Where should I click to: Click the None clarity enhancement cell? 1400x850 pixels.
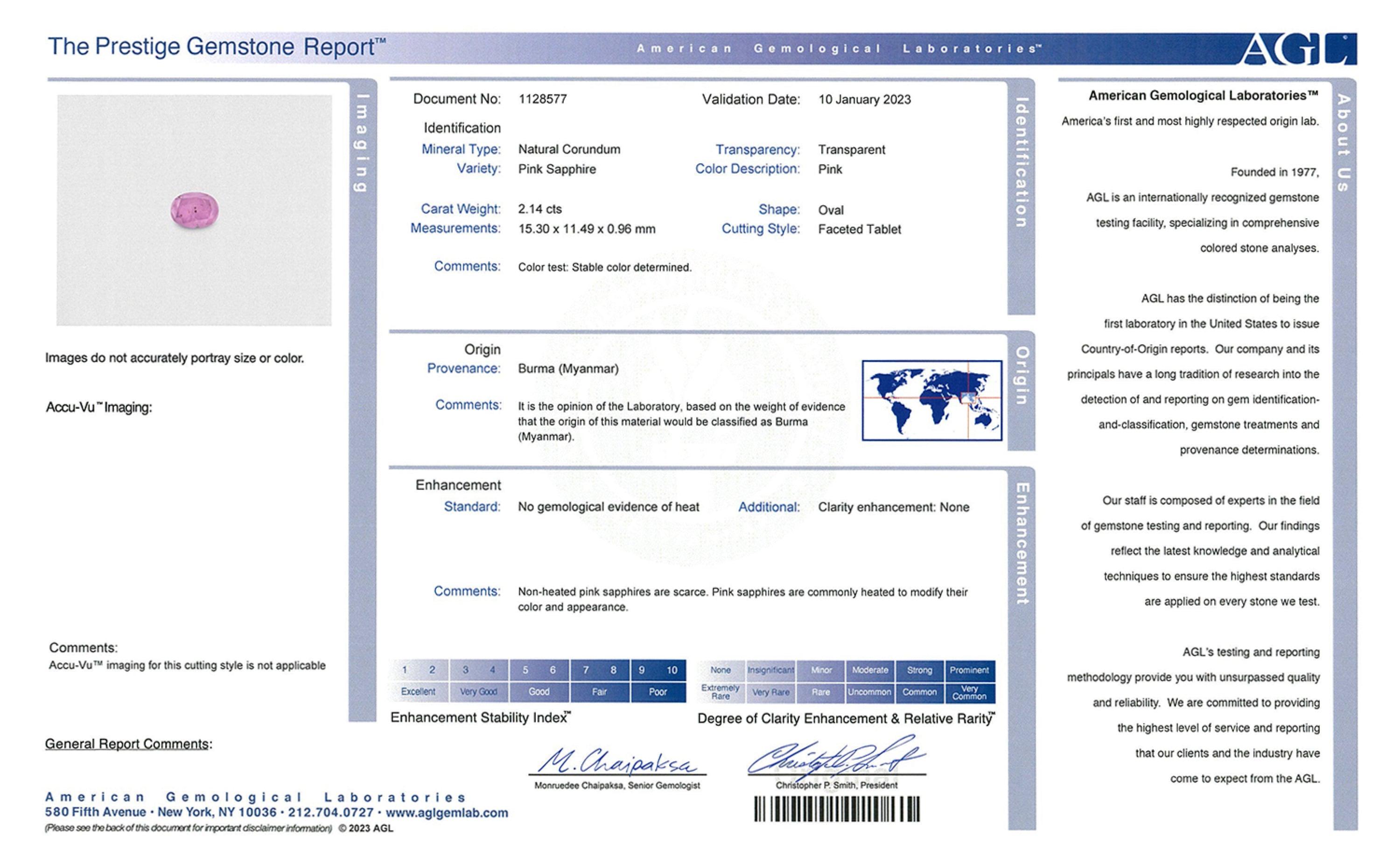(x=720, y=670)
